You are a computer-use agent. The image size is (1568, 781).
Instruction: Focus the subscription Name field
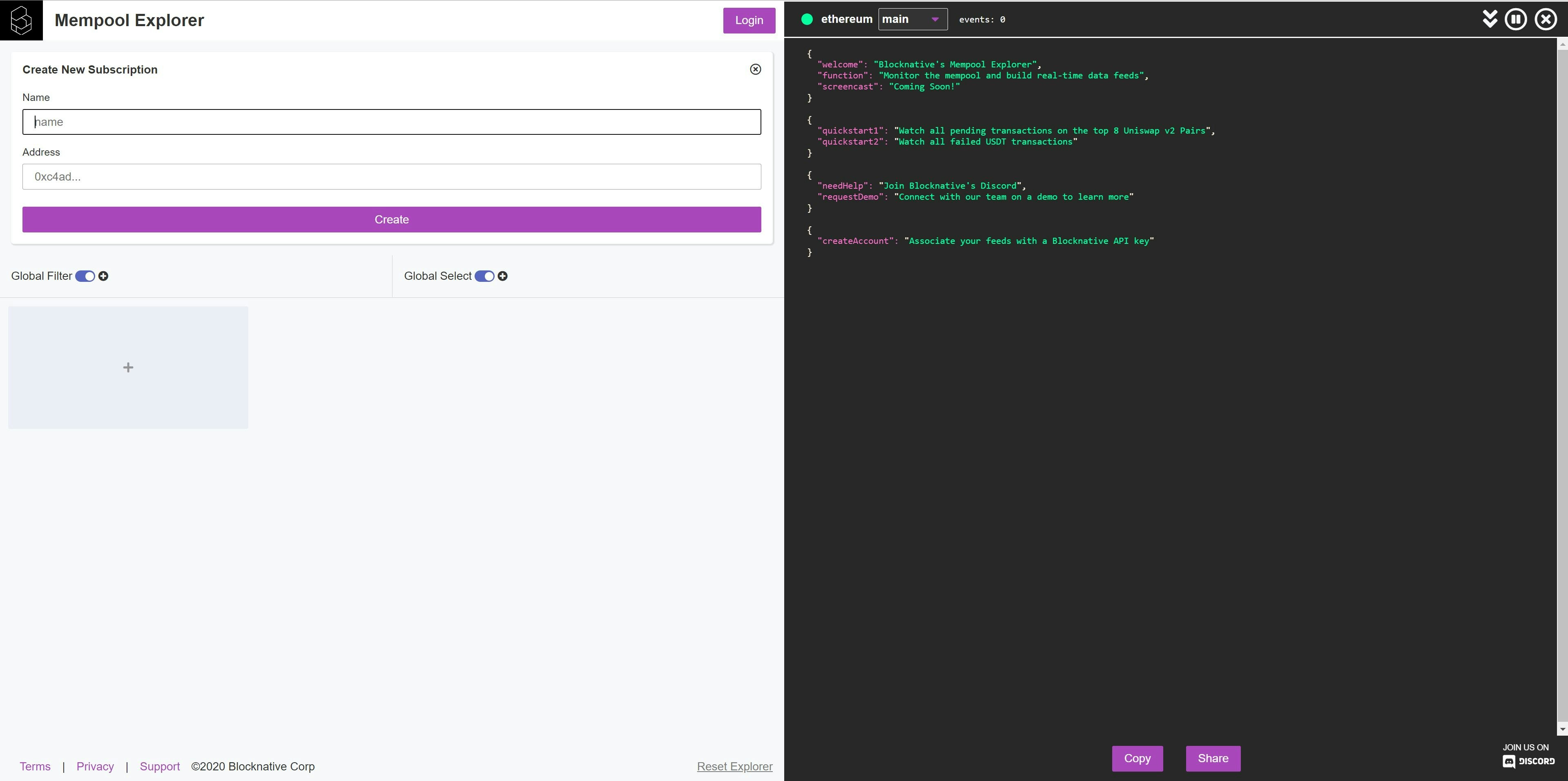click(391, 123)
